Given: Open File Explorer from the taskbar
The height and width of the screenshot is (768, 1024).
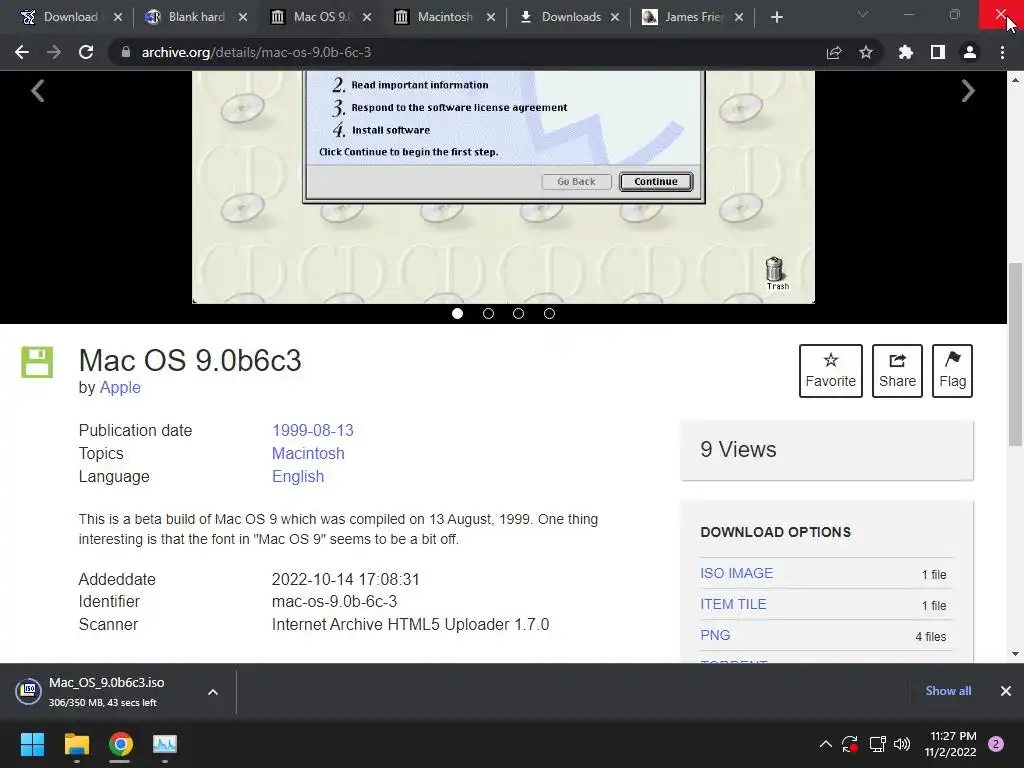Looking at the screenshot, I should [77, 744].
